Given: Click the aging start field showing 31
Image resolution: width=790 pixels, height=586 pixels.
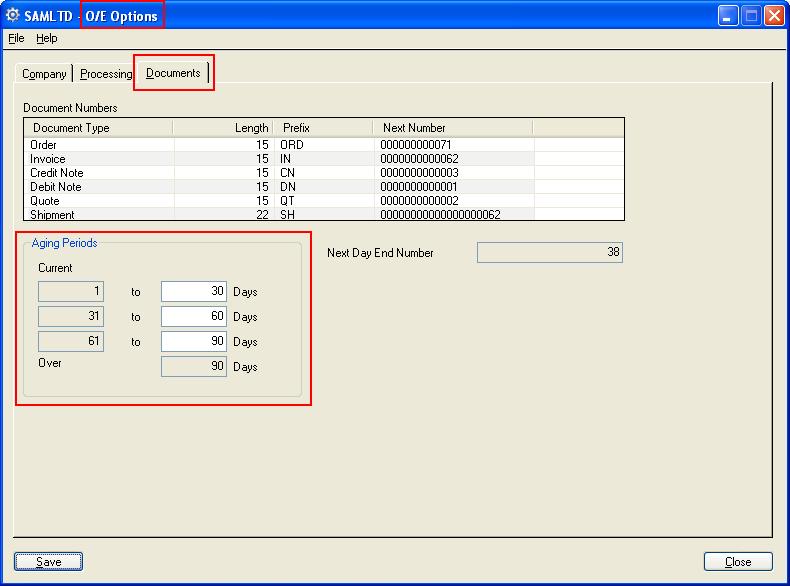Looking at the screenshot, I should click(x=71, y=316).
